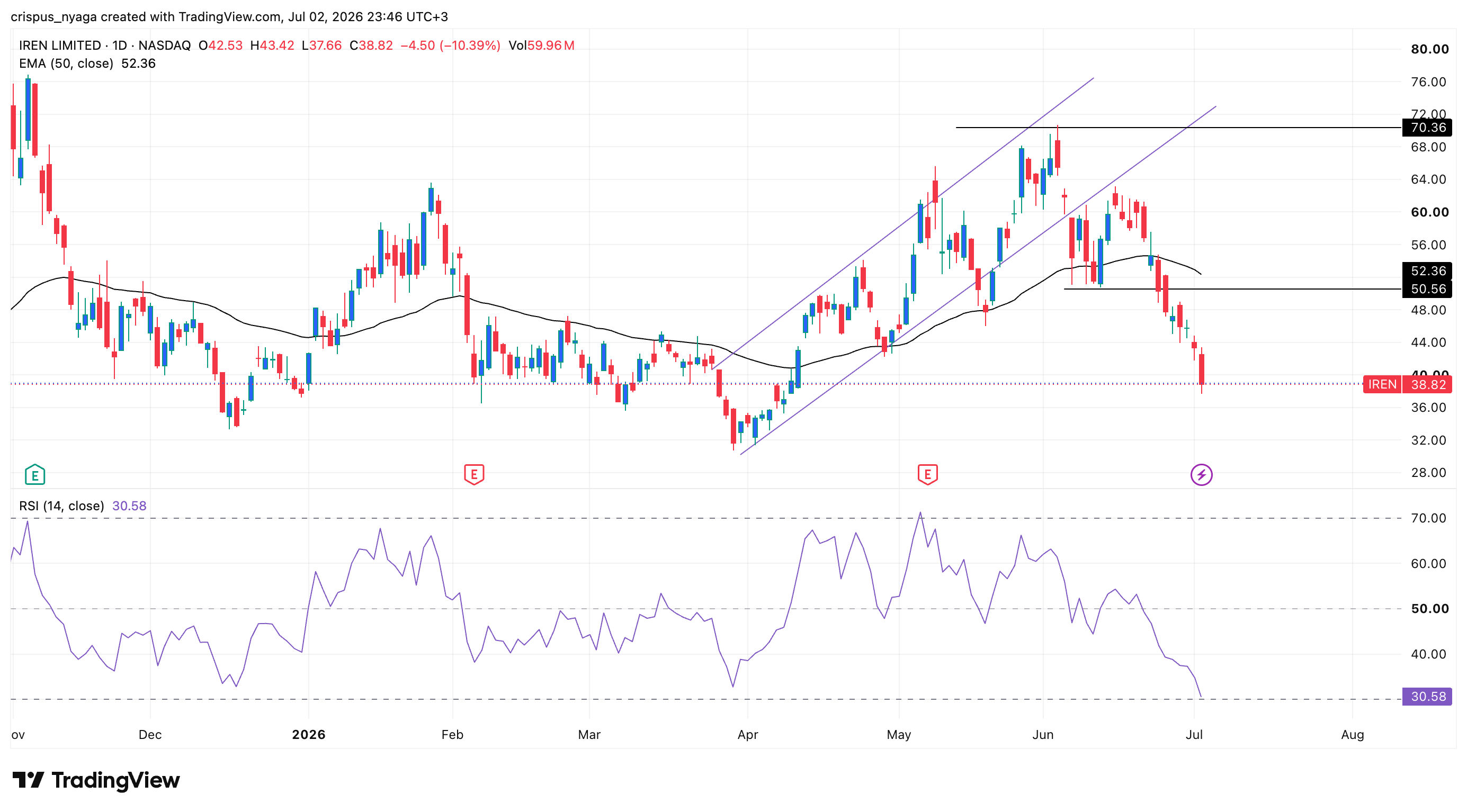
Task: Click the 38.82 current price label
Action: tap(1428, 385)
